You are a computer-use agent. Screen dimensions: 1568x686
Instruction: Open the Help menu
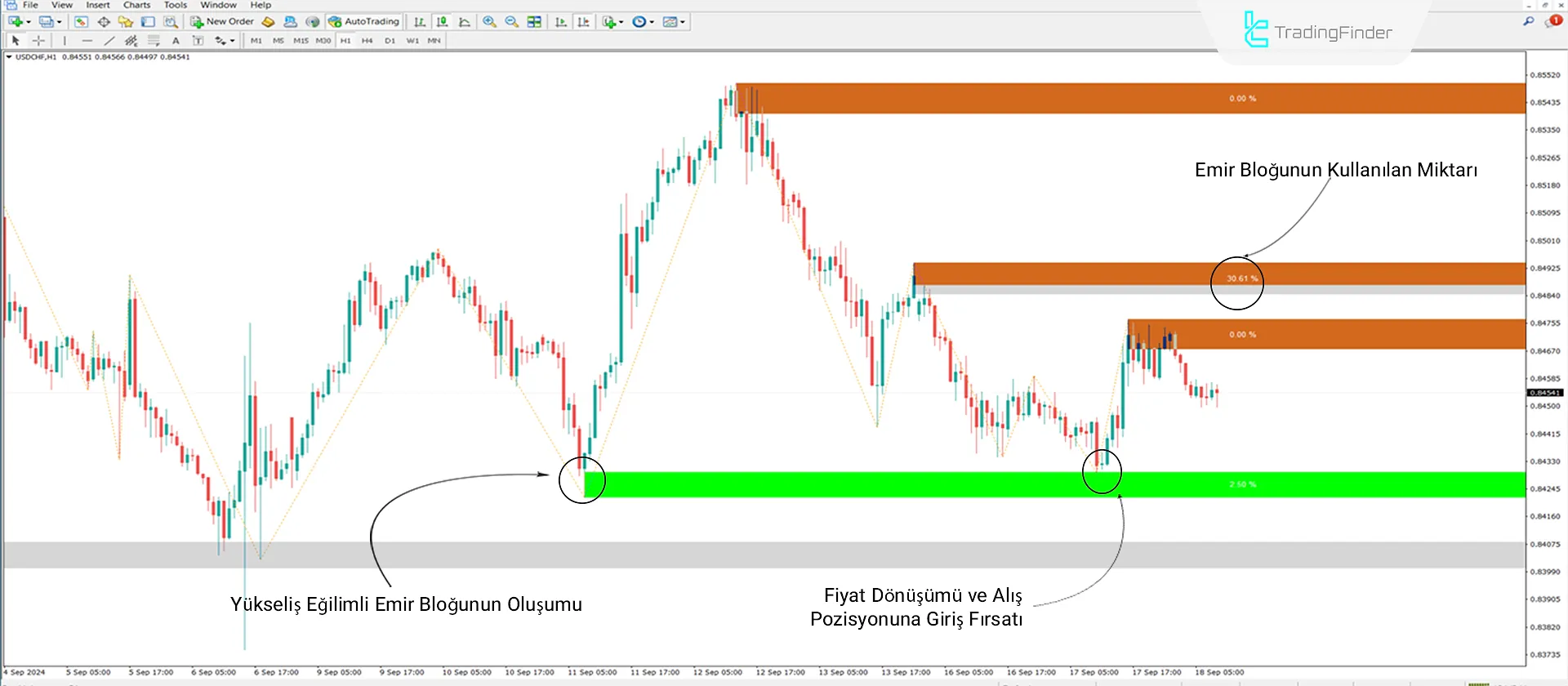click(261, 5)
